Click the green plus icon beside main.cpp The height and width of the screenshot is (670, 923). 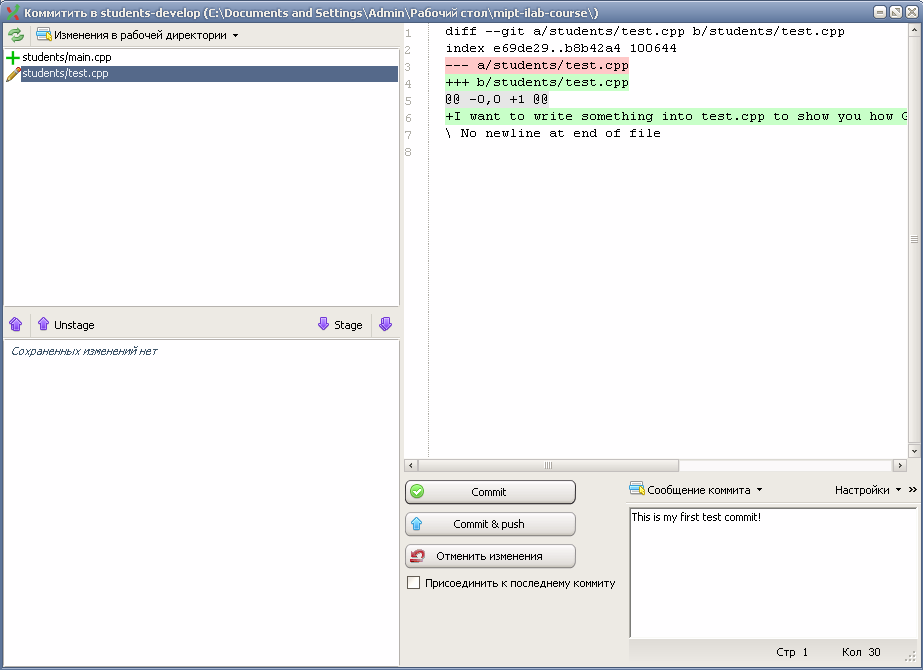tap(13, 58)
